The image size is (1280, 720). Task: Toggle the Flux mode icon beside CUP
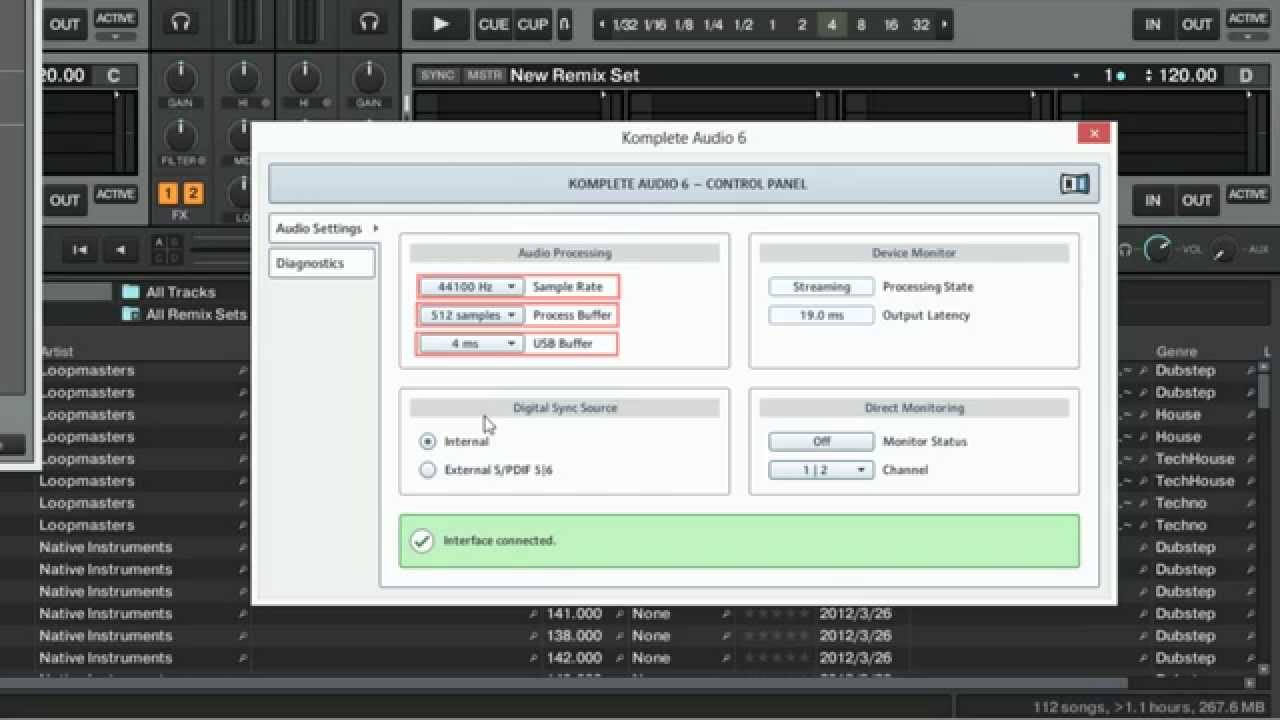[564, 24]
